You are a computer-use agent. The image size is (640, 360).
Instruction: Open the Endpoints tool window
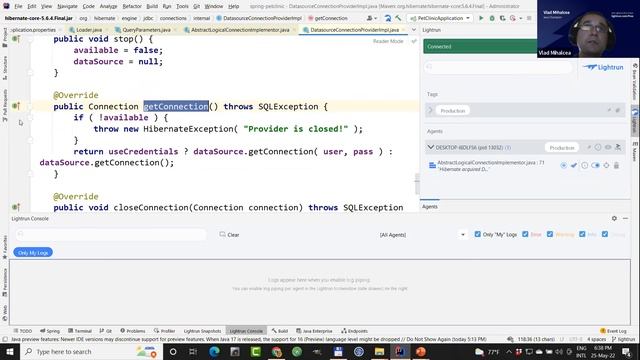[x=354, y=331]
